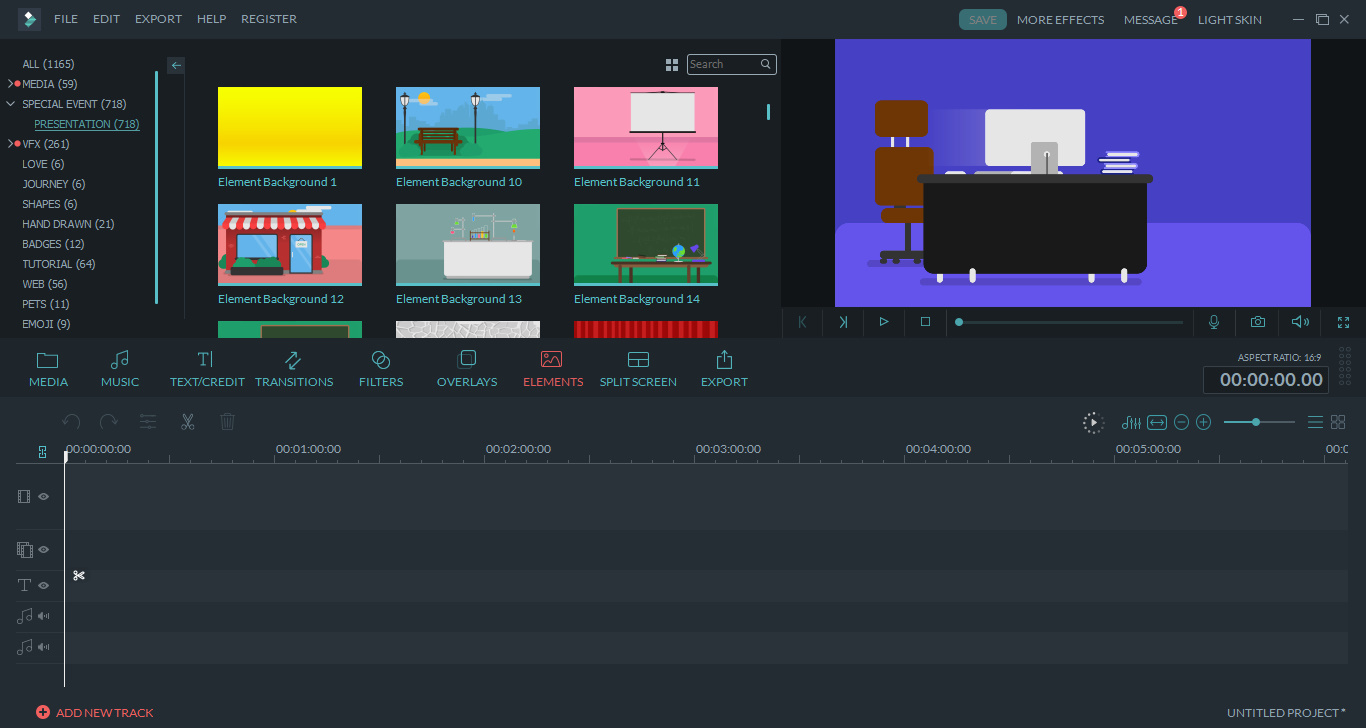Click the trash delete icon
The image size is (1366, 728).
[x=227, y=422]
